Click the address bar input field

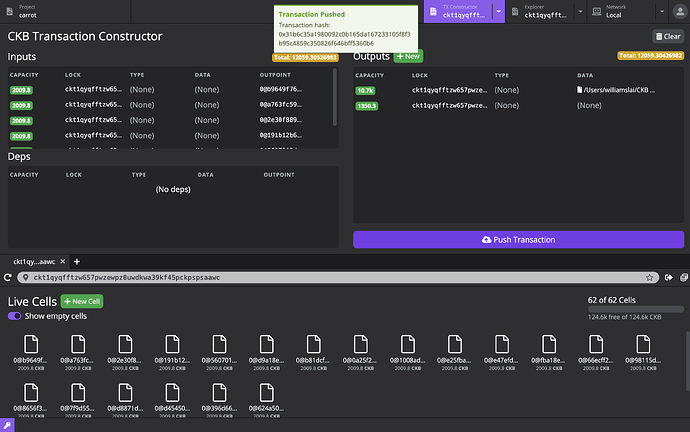point(338,277)
